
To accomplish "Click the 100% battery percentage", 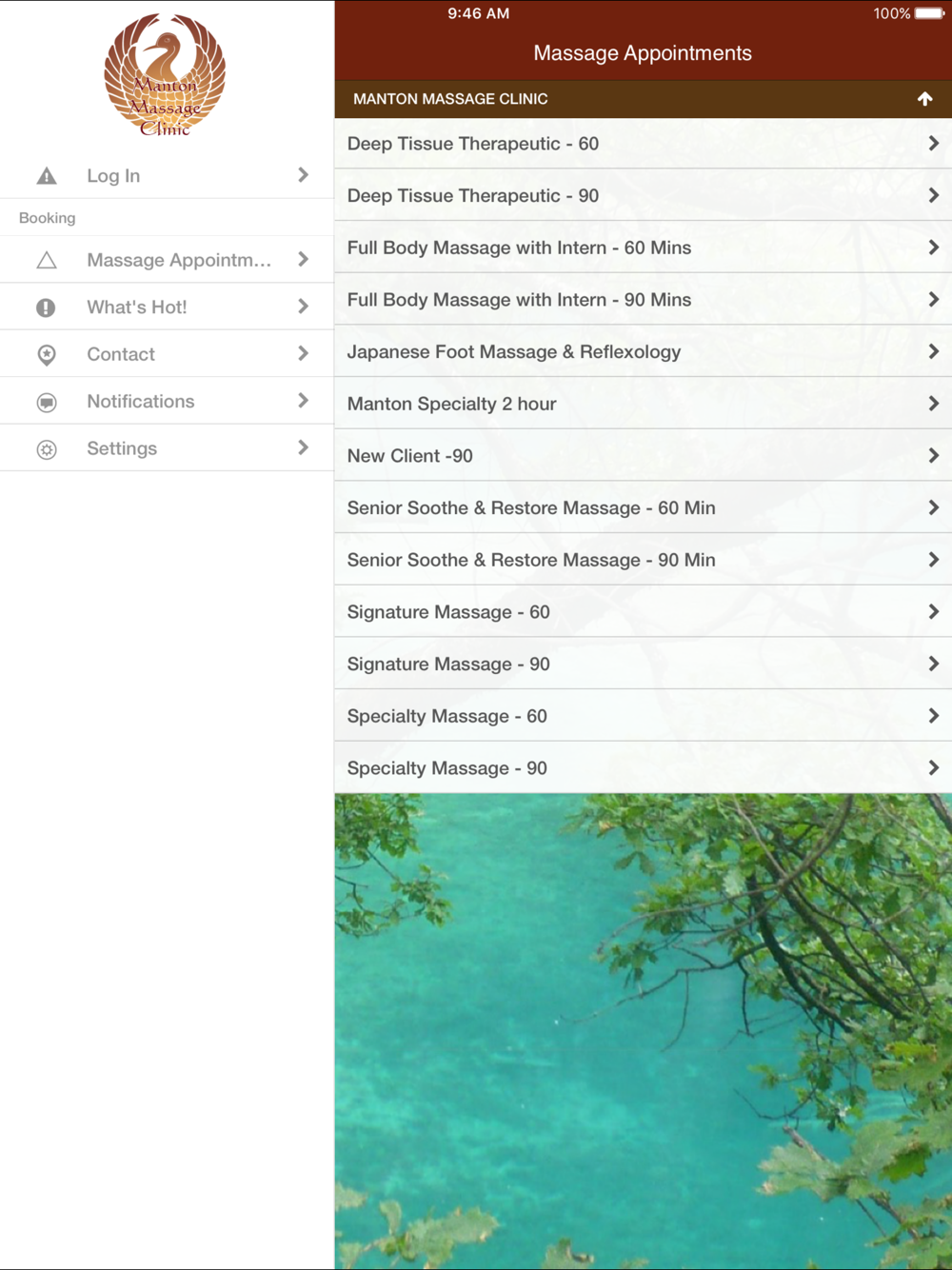I will tap(892, 13).
